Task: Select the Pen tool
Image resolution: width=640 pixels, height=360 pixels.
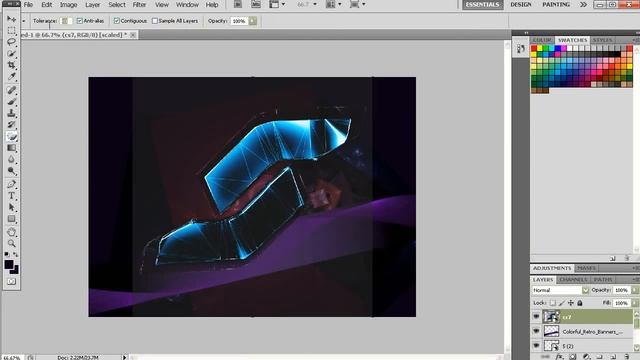Action: [x=11, y=184]
